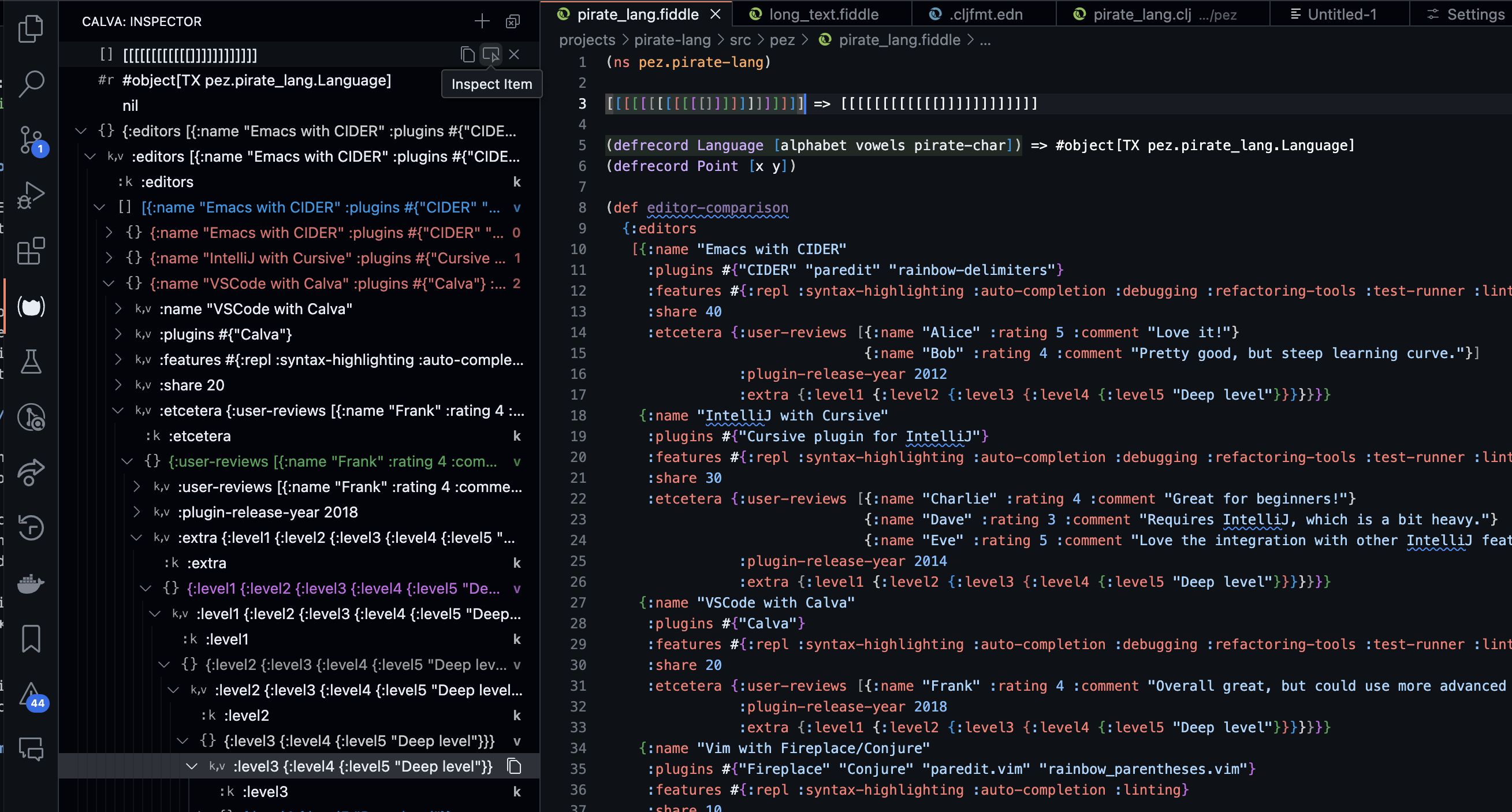
Task: Switch to the long_text.fiddle tab
Action: click(821, 15)
